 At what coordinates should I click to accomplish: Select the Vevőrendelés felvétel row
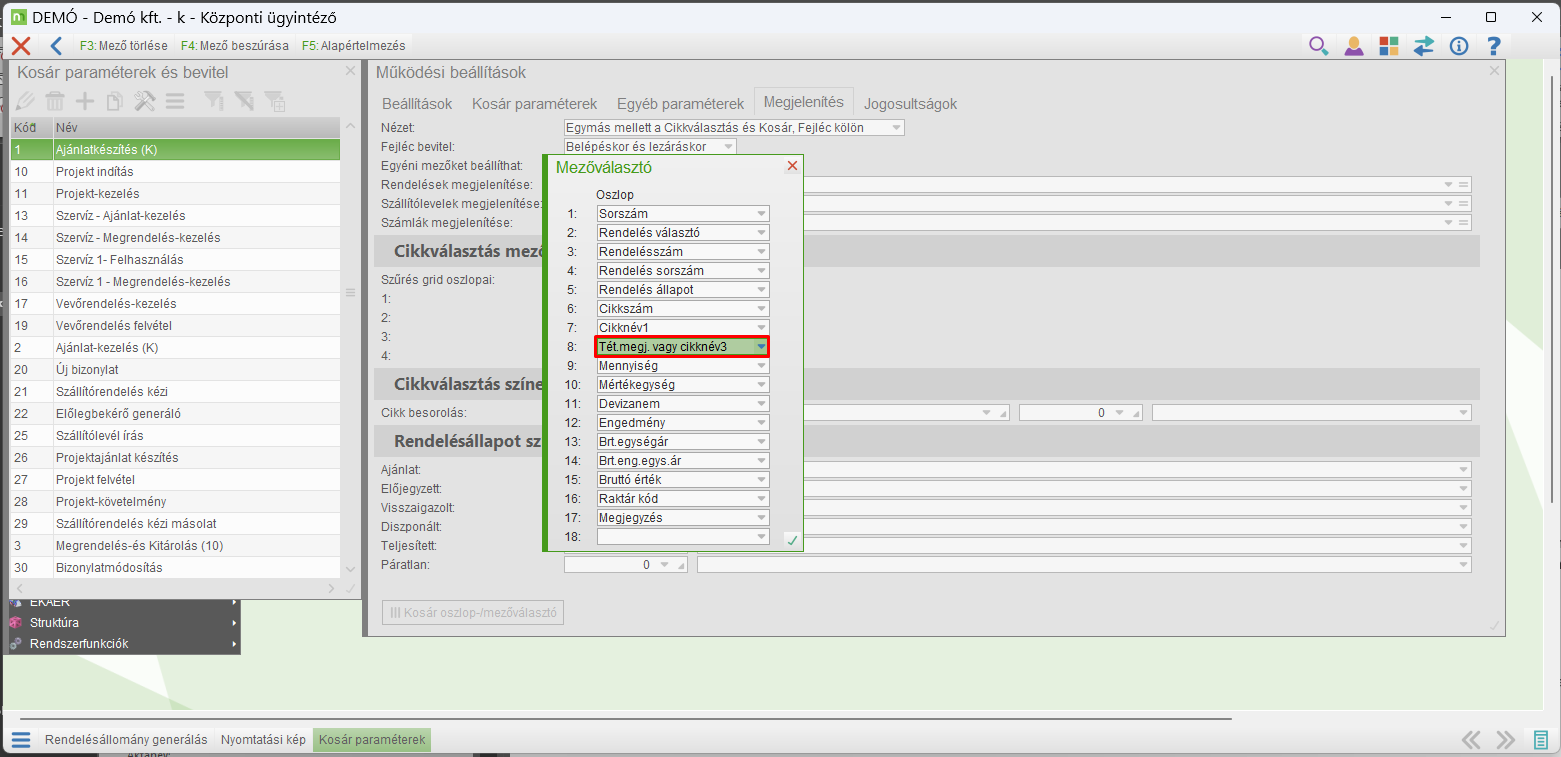tap(175, 326)
